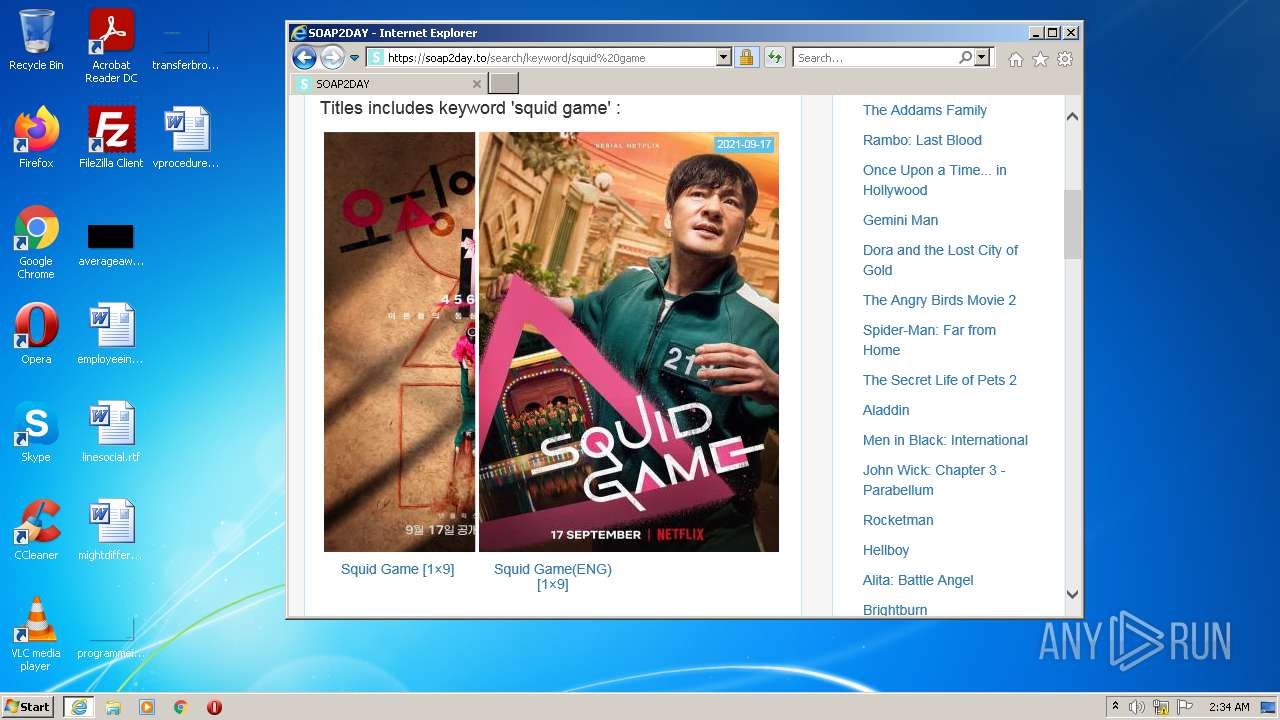Open the vprocedure Word document icon
Screen dimensions: 1280x720
click(x=186, y=138)
